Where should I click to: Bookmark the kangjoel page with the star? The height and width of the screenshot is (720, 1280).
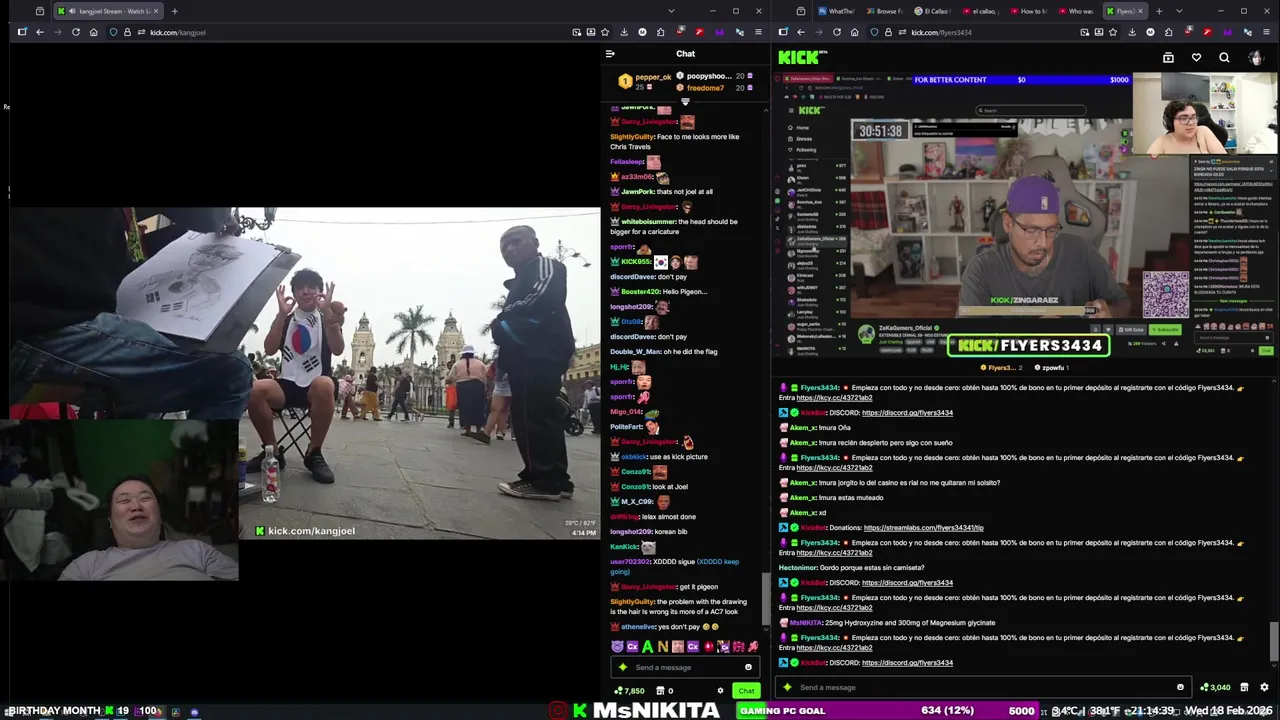pyautogui.click(x=606, y=32)
